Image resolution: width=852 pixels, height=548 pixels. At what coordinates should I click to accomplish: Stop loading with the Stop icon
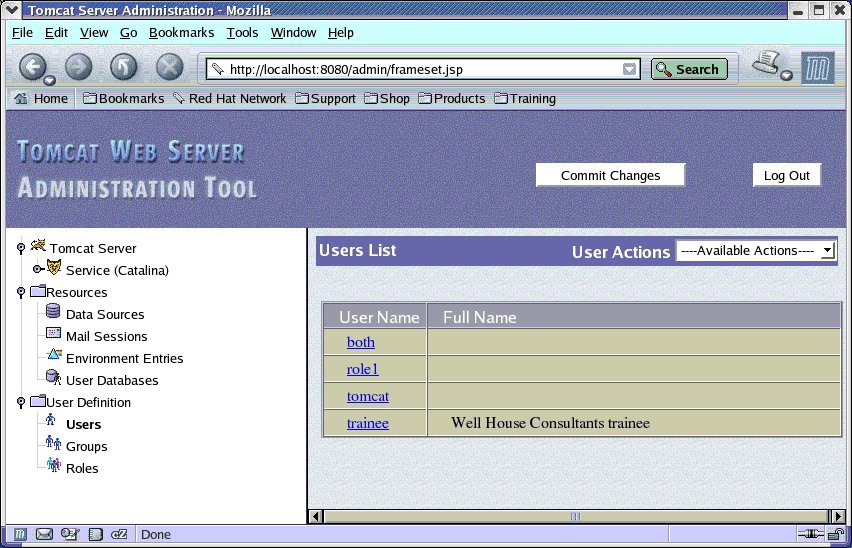point(170,67)
